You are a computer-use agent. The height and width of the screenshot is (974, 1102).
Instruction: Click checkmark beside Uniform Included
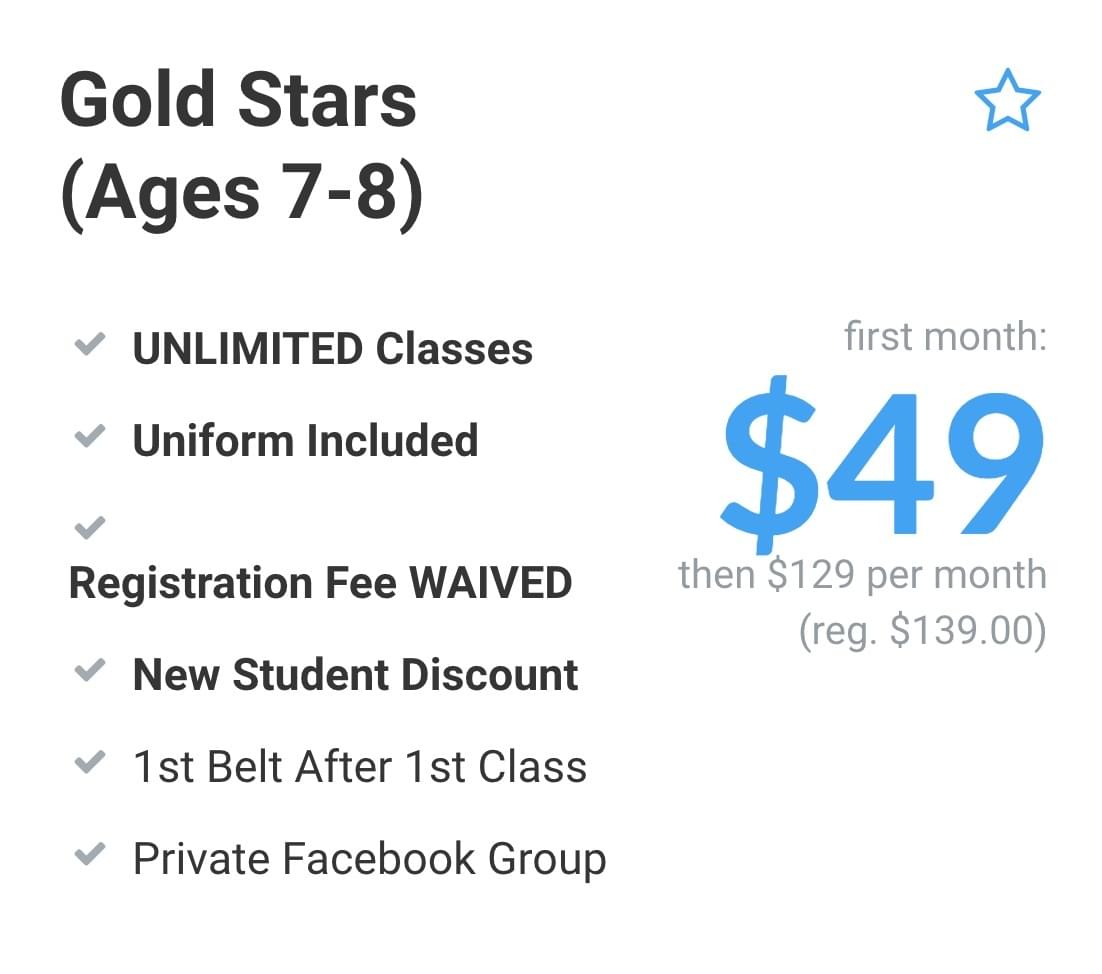coord(90,435)
